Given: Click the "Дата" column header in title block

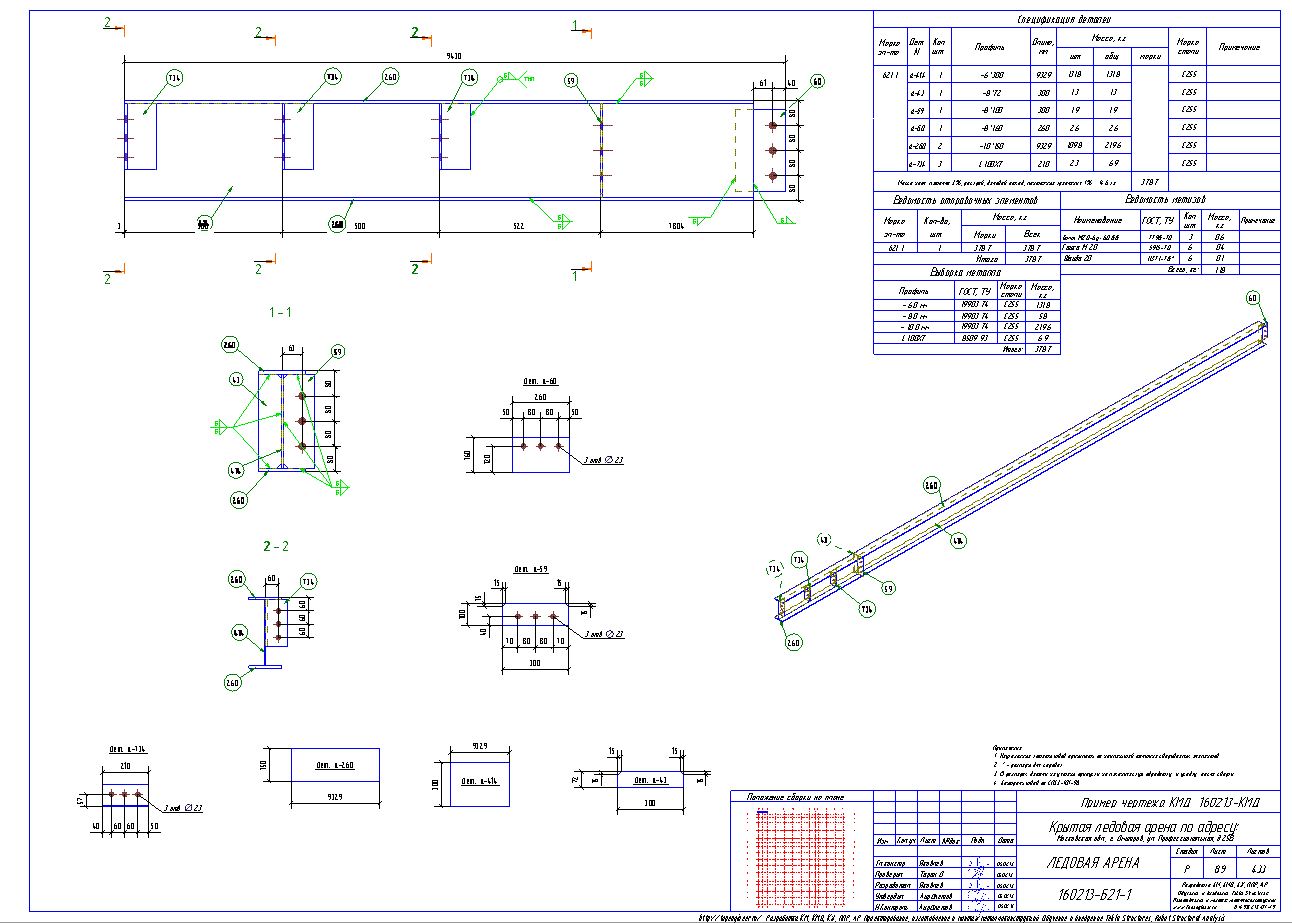Looking at the screenshot, I should tap(1006, 841).
